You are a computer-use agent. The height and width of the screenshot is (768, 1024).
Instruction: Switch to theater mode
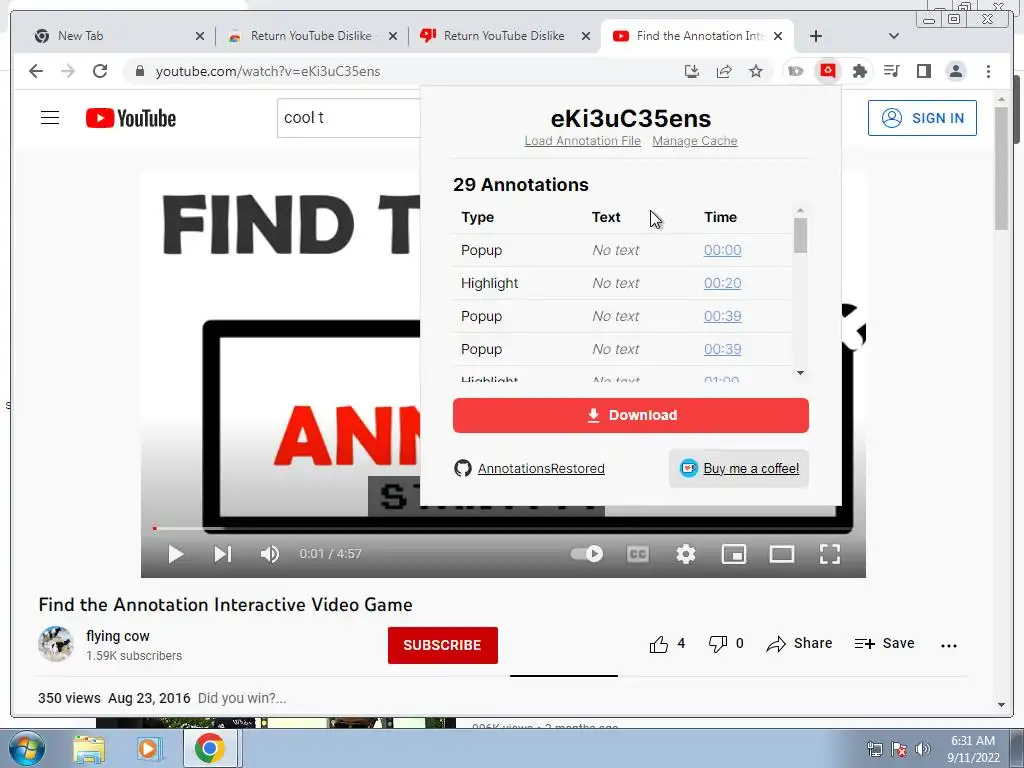782,554
